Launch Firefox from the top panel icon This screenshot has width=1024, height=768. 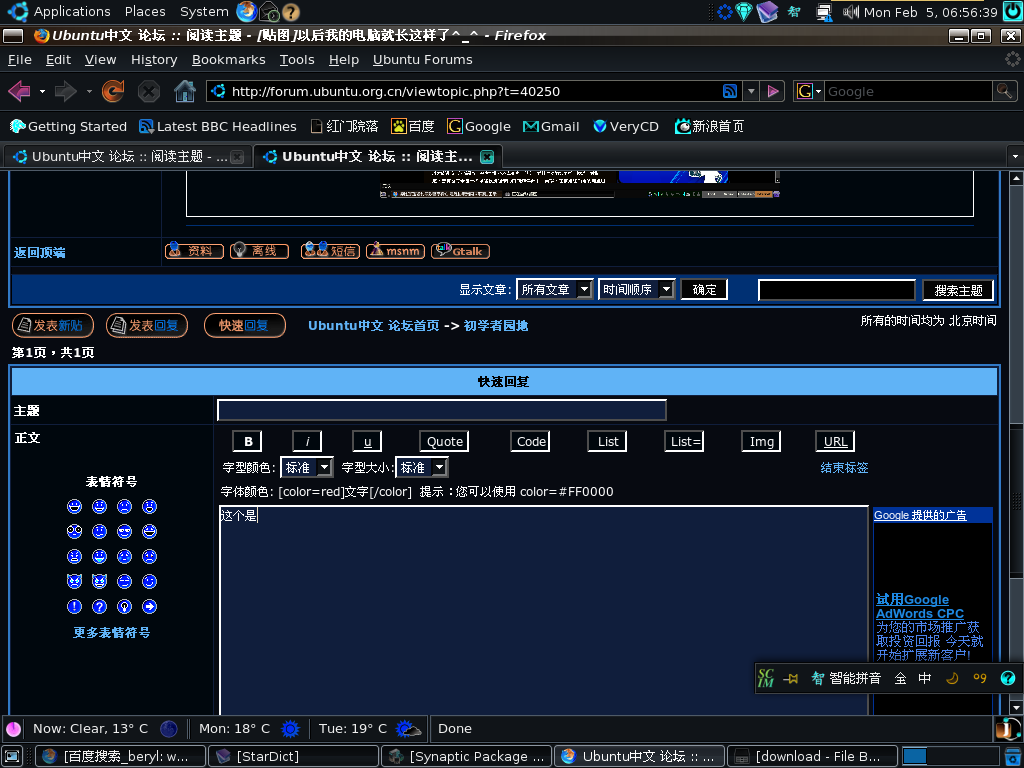coord(246,11)
